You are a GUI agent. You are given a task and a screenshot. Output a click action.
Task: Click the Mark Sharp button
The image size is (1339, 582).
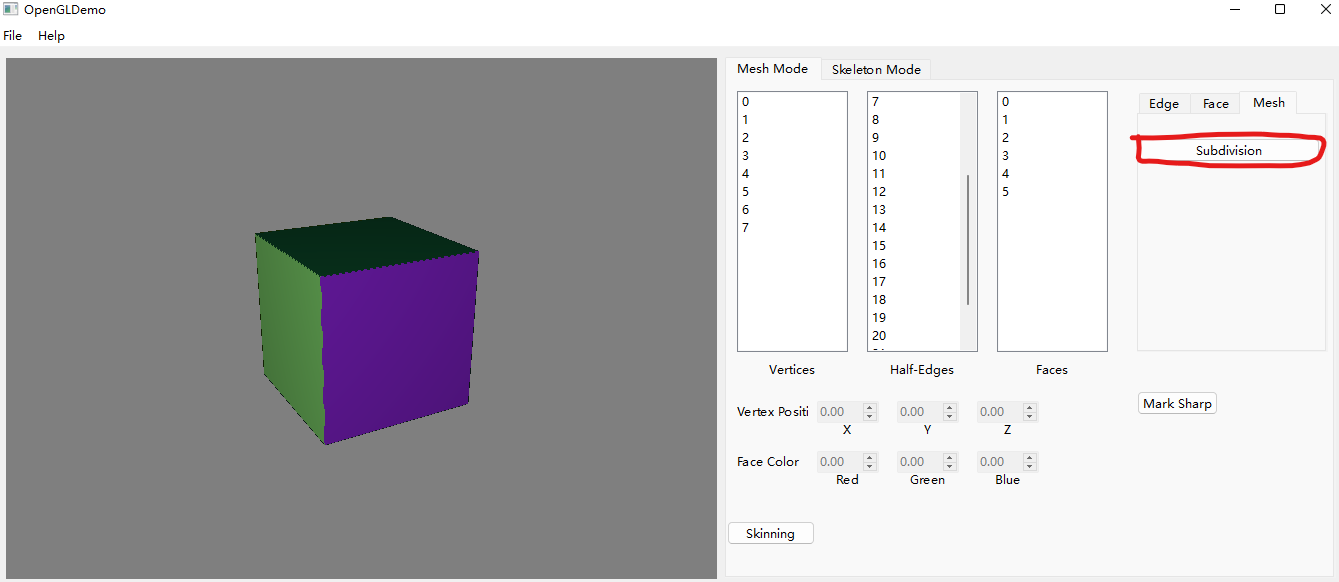(x=1176, y=403)
